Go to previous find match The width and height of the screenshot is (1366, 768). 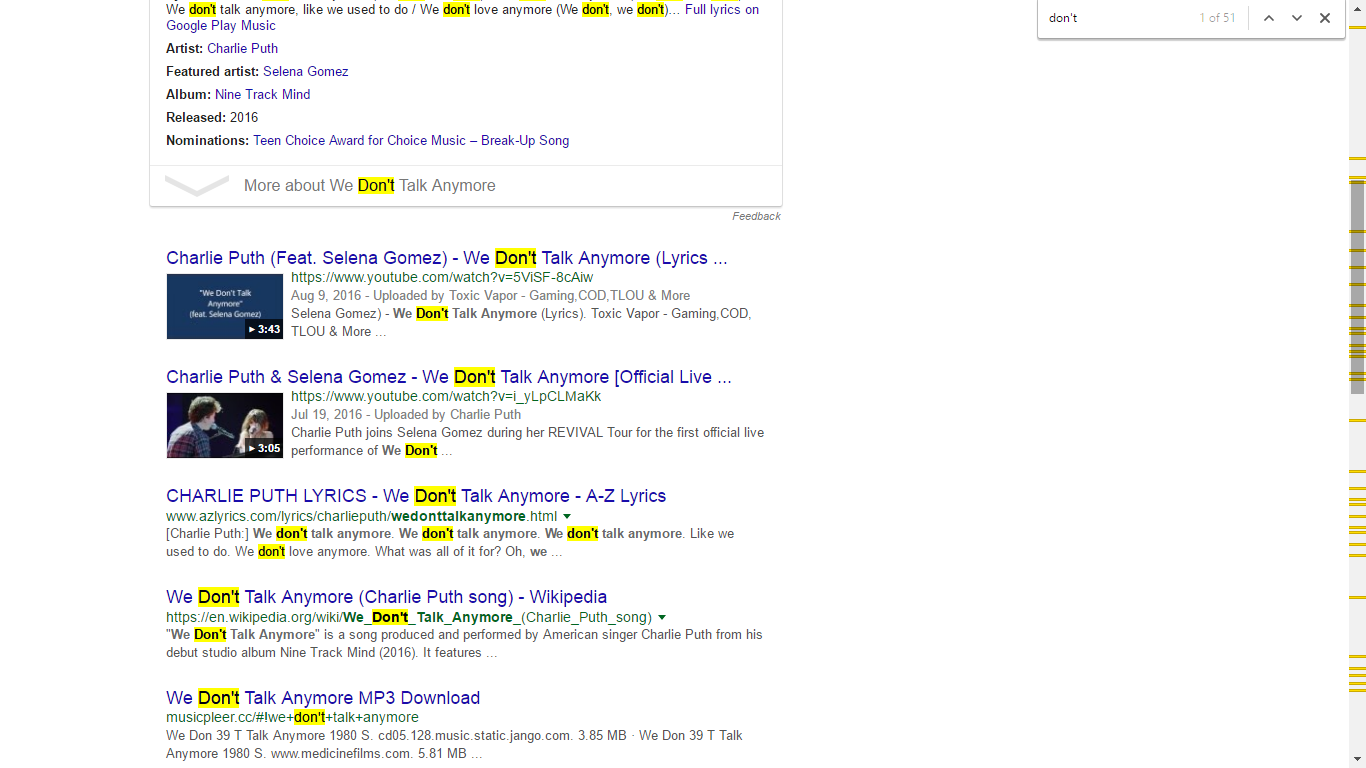pyautogui.click(x=1269, y=18)
